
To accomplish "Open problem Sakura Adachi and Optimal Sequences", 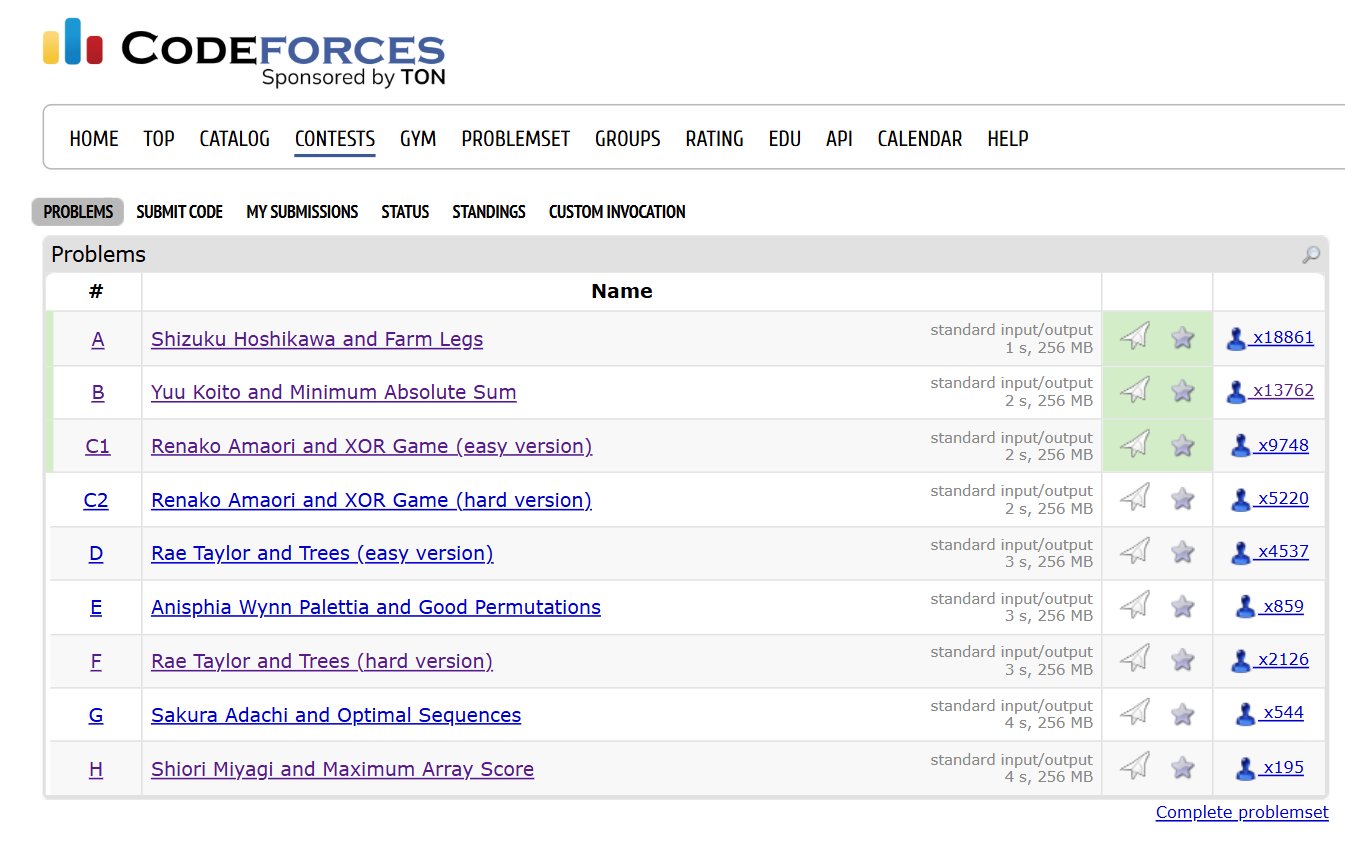I will [336, 715].
